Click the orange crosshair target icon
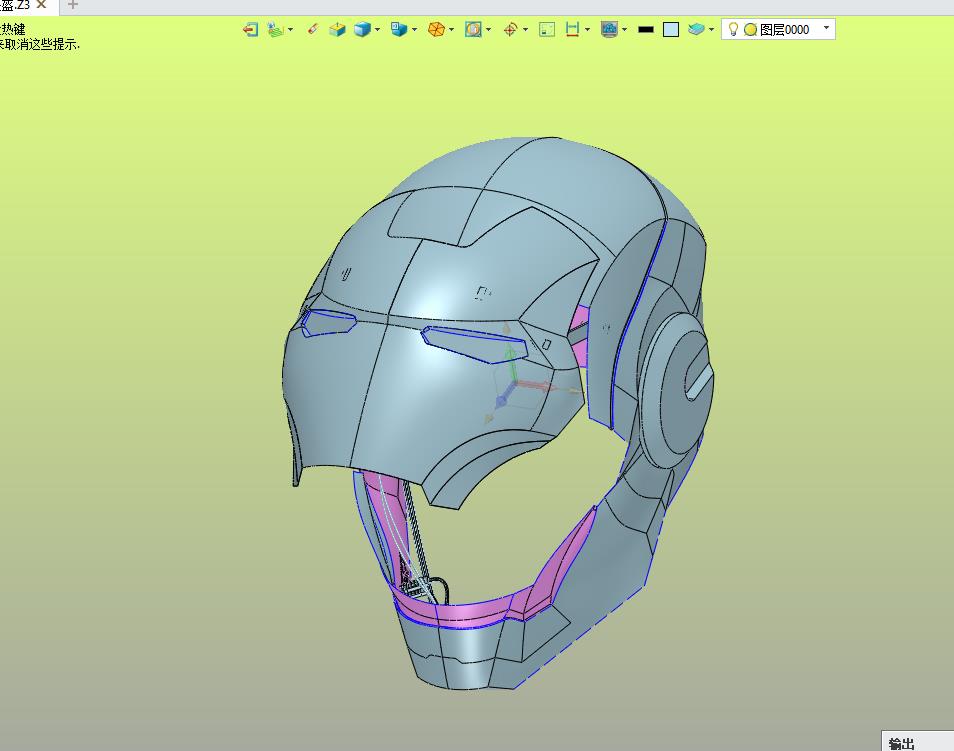This screenshot has width=954, height=751. pyautogui.click(x=510, y=29)
